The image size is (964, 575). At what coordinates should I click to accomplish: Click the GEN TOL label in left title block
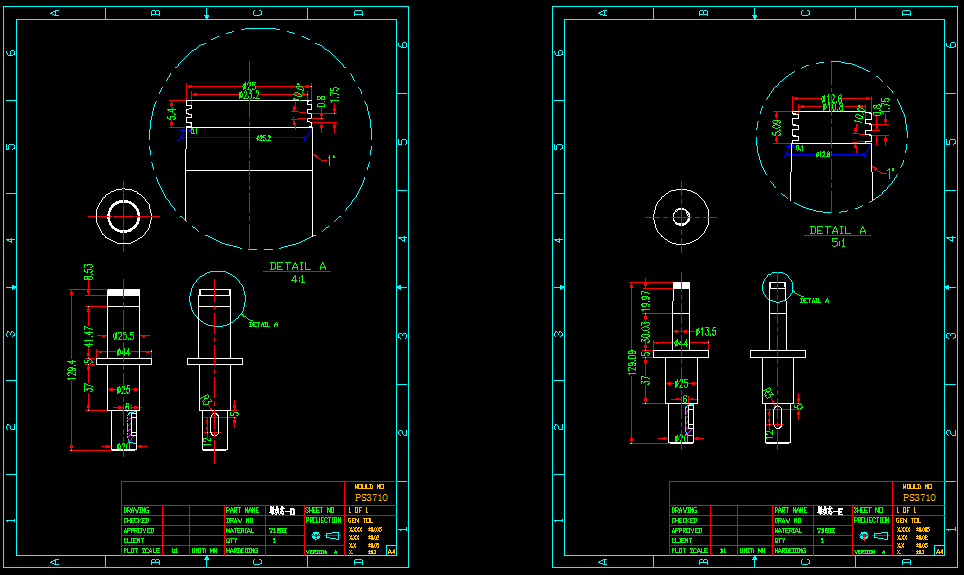coord(360,521)
